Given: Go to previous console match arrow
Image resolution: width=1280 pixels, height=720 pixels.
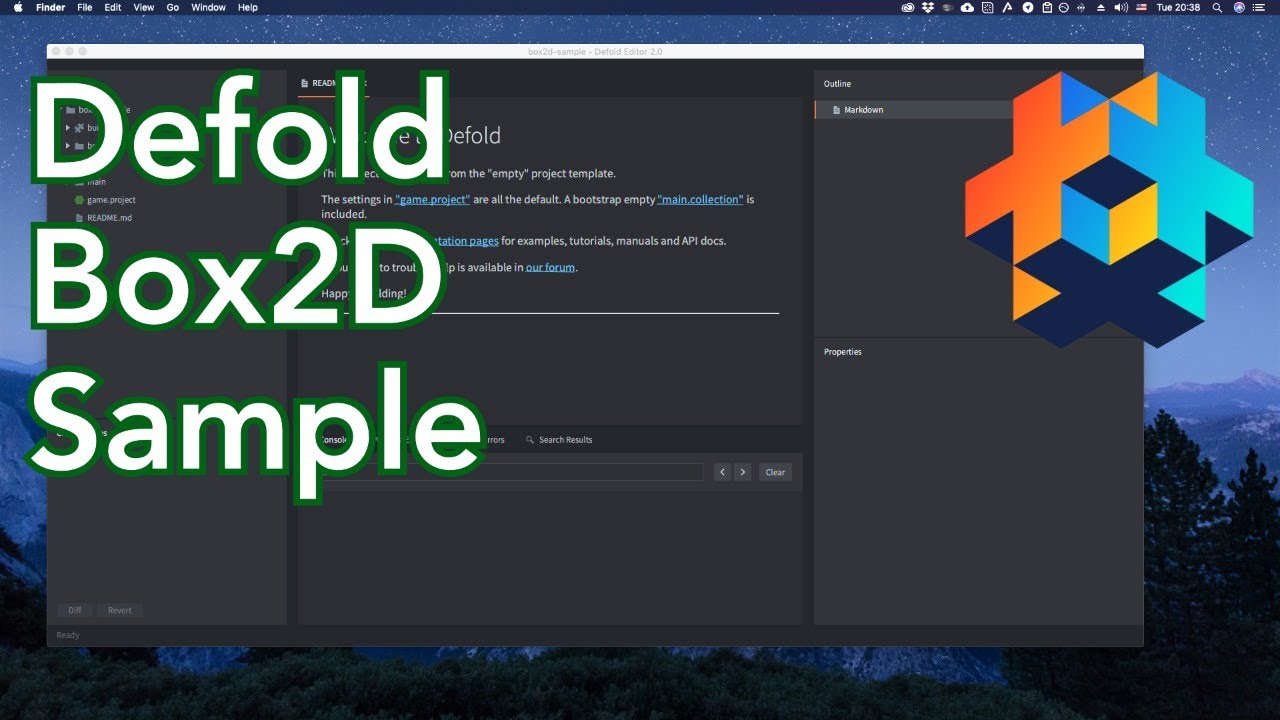Looking at the screenshot, I should pos(722,472).
